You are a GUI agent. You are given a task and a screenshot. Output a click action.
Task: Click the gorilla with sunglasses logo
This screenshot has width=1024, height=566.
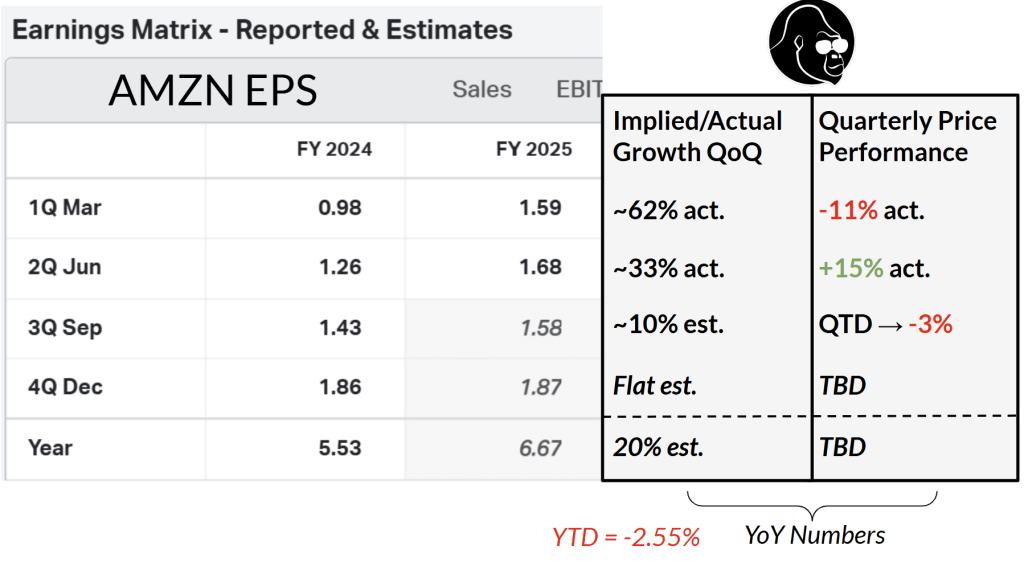[x=811, y=42]
